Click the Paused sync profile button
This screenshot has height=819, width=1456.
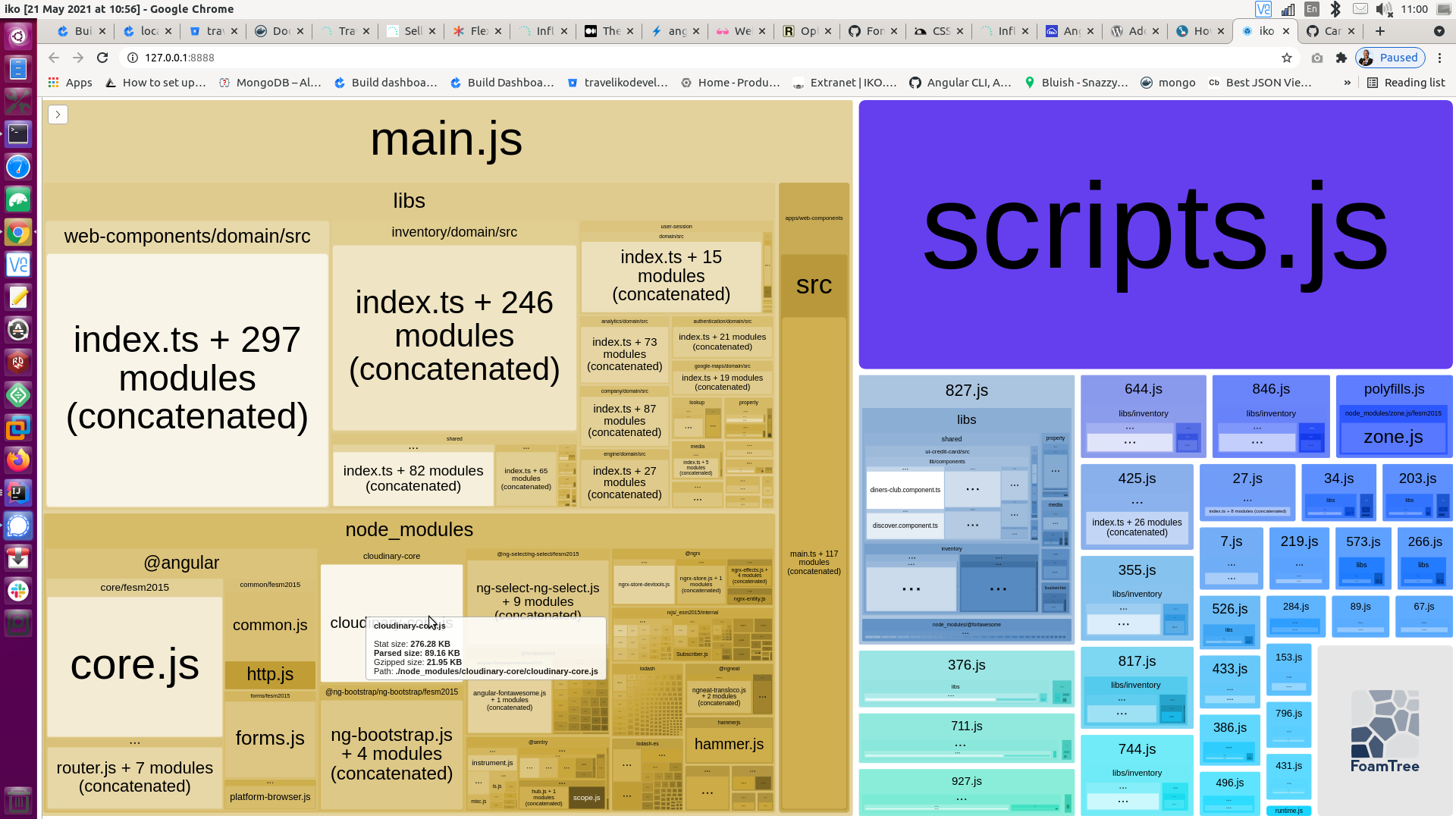(1390, 58)
